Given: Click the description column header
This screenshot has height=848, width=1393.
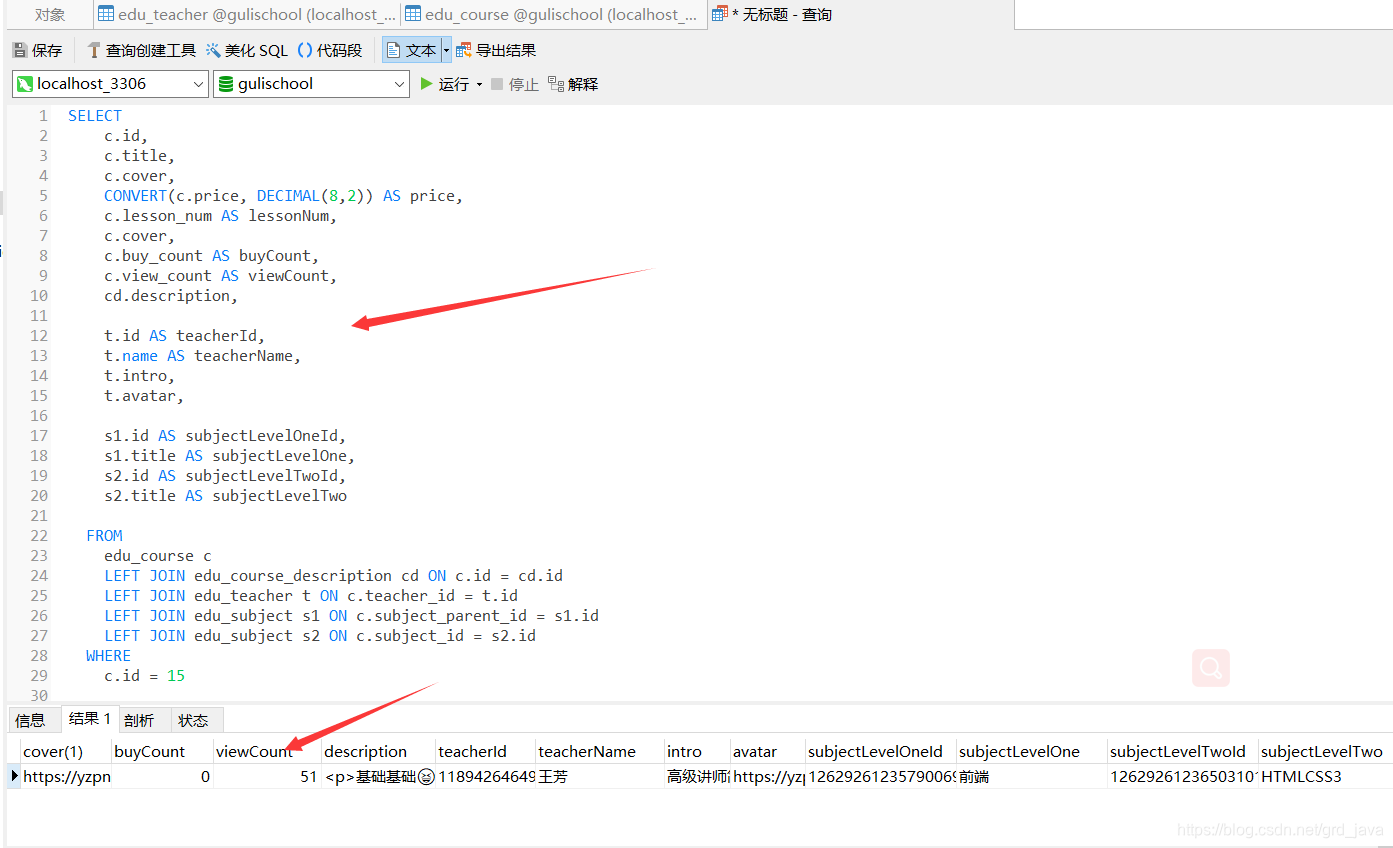Looking at the screenshot, I should pyautogui.click(x=378, y=751).
